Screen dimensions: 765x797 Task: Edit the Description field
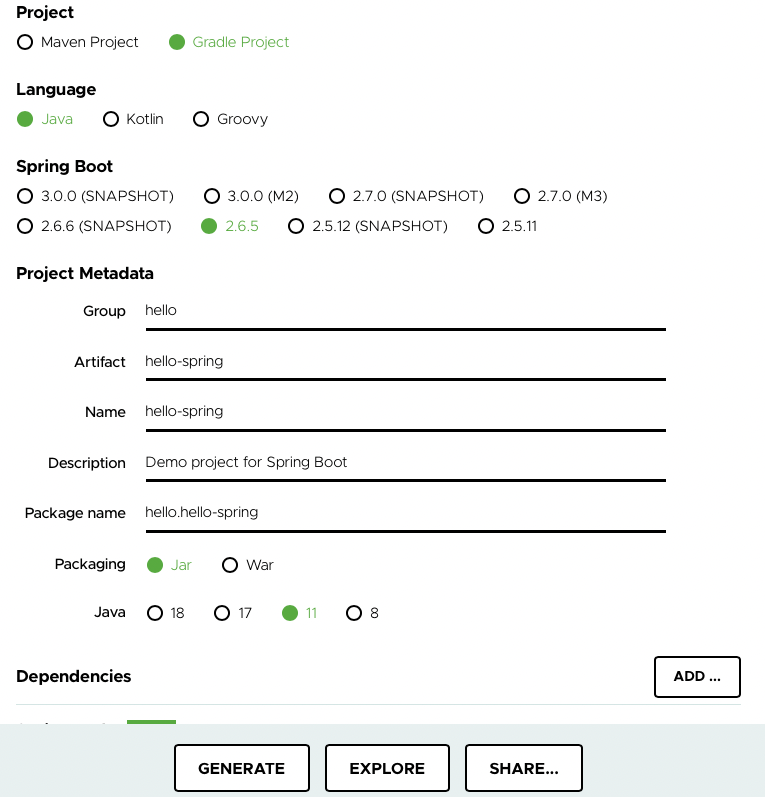coord(406,463)
